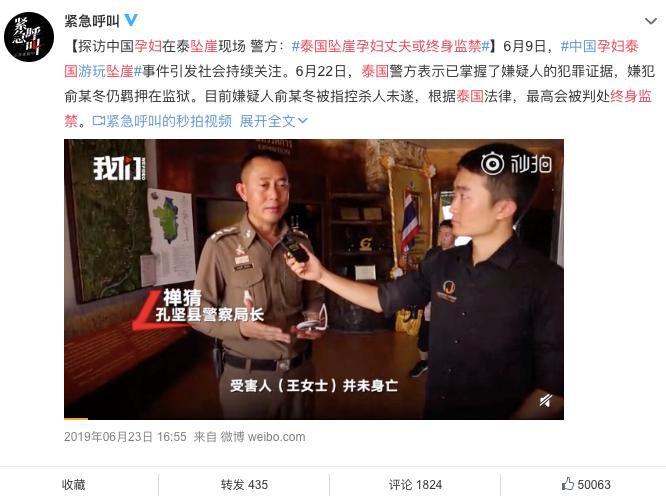Open the post options chevron menu
The height and width of the screenshot is (503, 666).
651,21
